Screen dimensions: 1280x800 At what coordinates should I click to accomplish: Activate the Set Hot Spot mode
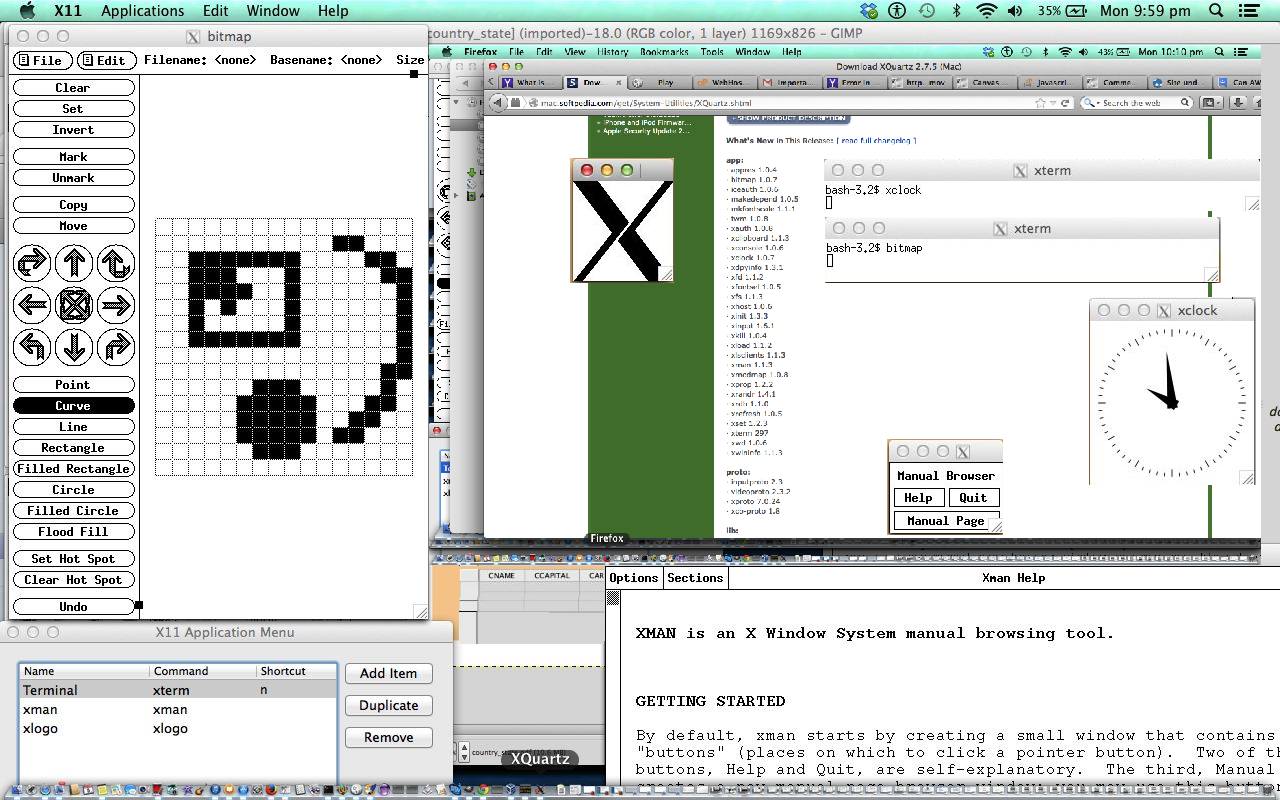click(x=73, y=559)
